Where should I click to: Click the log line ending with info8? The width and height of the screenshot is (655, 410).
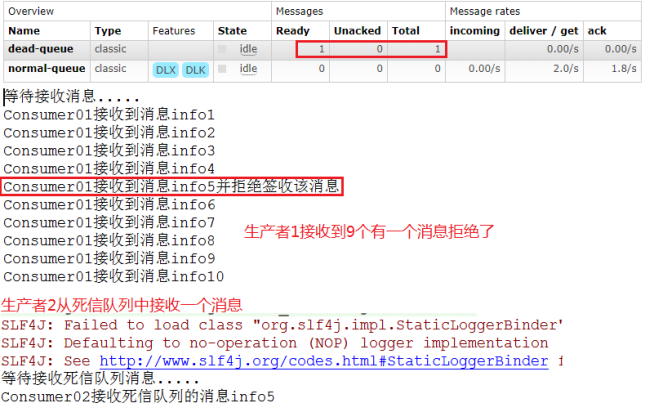(x=109, y=240)
